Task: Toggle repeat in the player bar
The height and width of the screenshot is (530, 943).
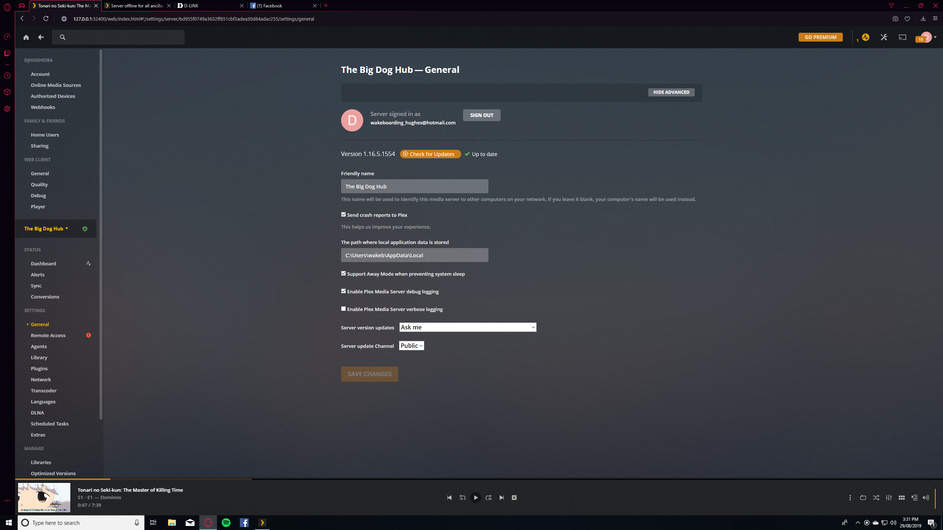Action: [863, 498]
